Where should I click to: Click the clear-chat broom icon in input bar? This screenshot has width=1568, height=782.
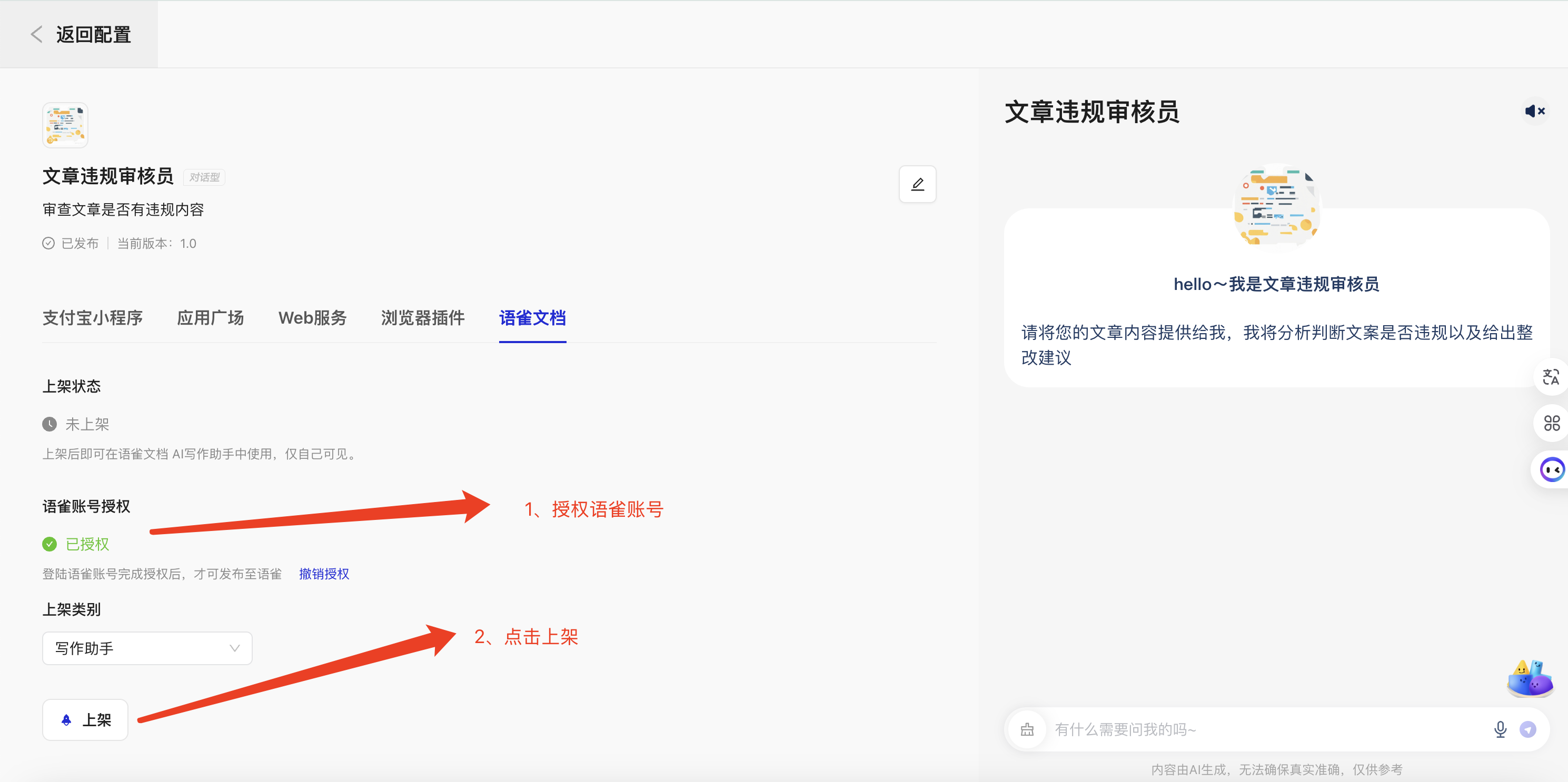point(1027,729)
